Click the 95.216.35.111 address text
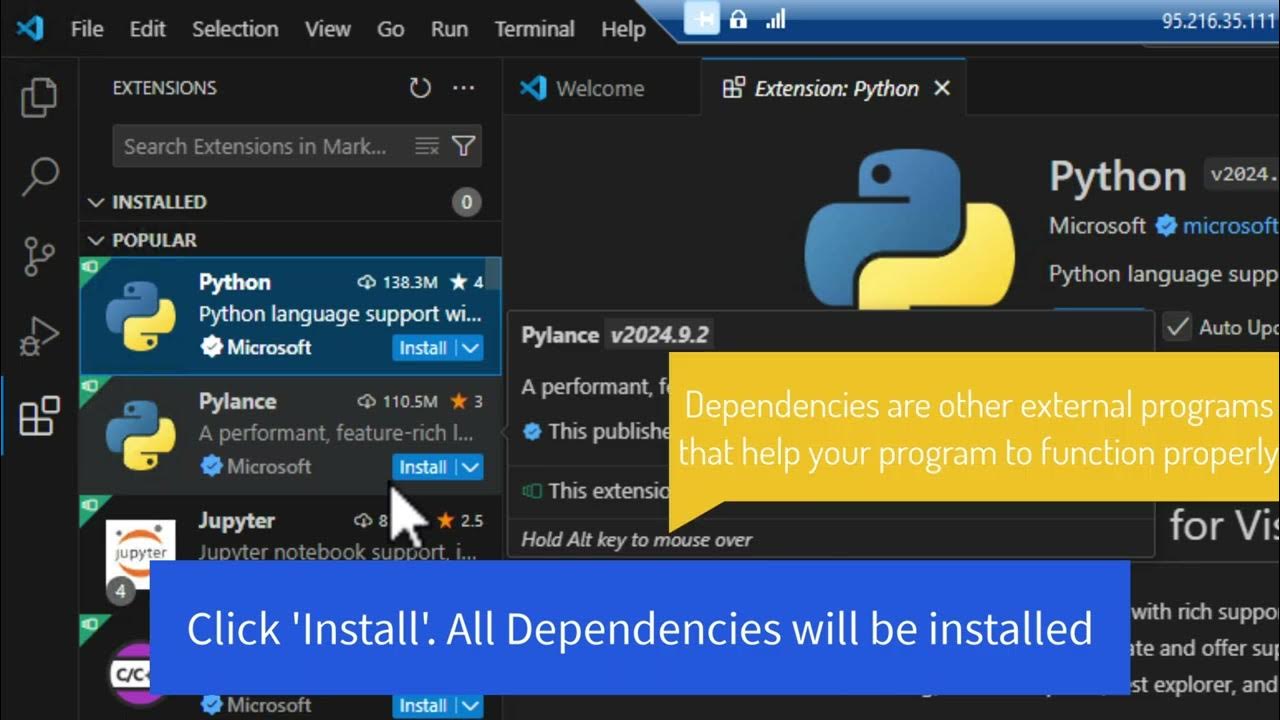Viewport: 1280px width, 720px height. tap(1220, 21)
